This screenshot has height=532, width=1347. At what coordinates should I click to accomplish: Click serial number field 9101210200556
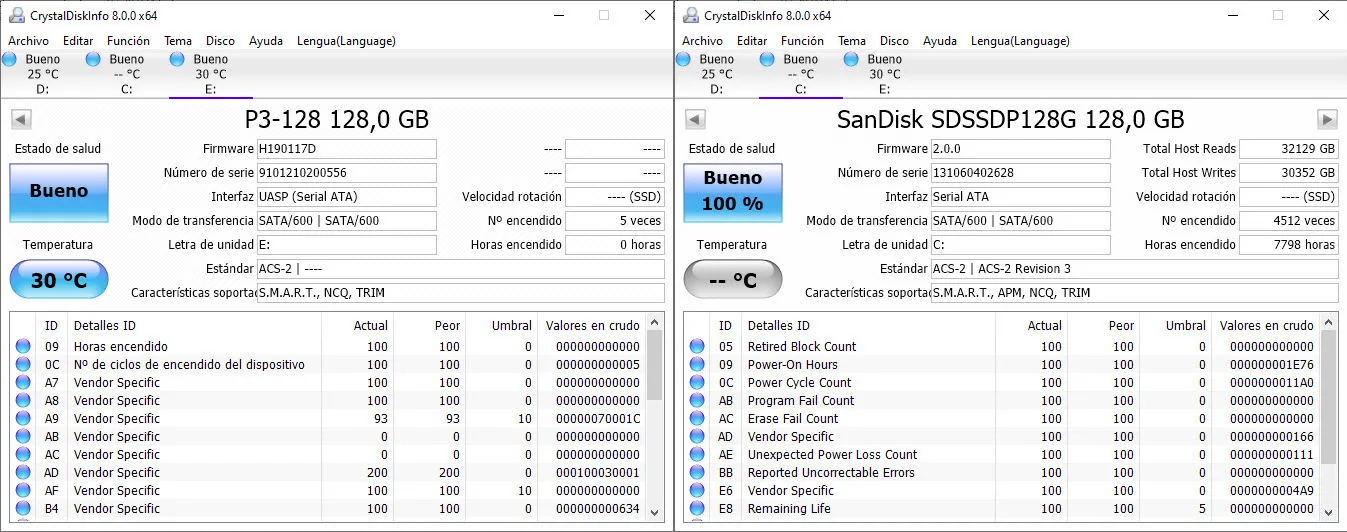(x=347, y=173)
